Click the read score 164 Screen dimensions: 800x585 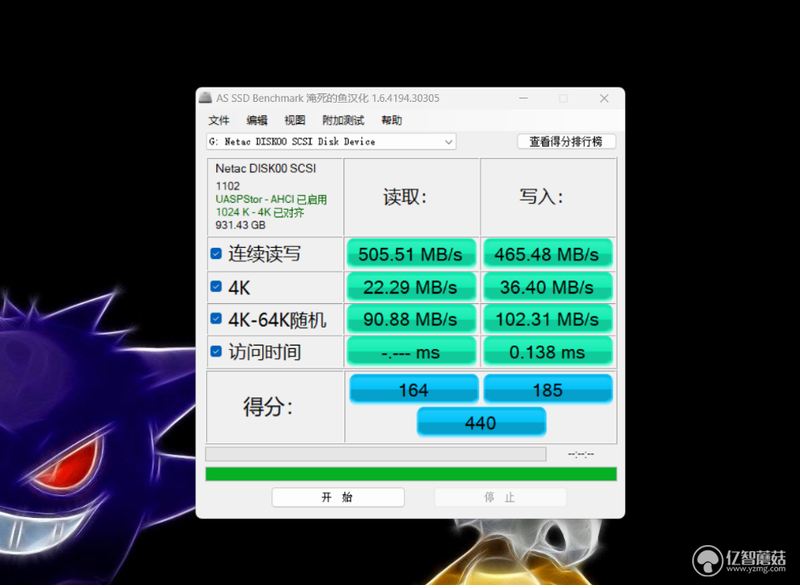[x=414, y=390]
